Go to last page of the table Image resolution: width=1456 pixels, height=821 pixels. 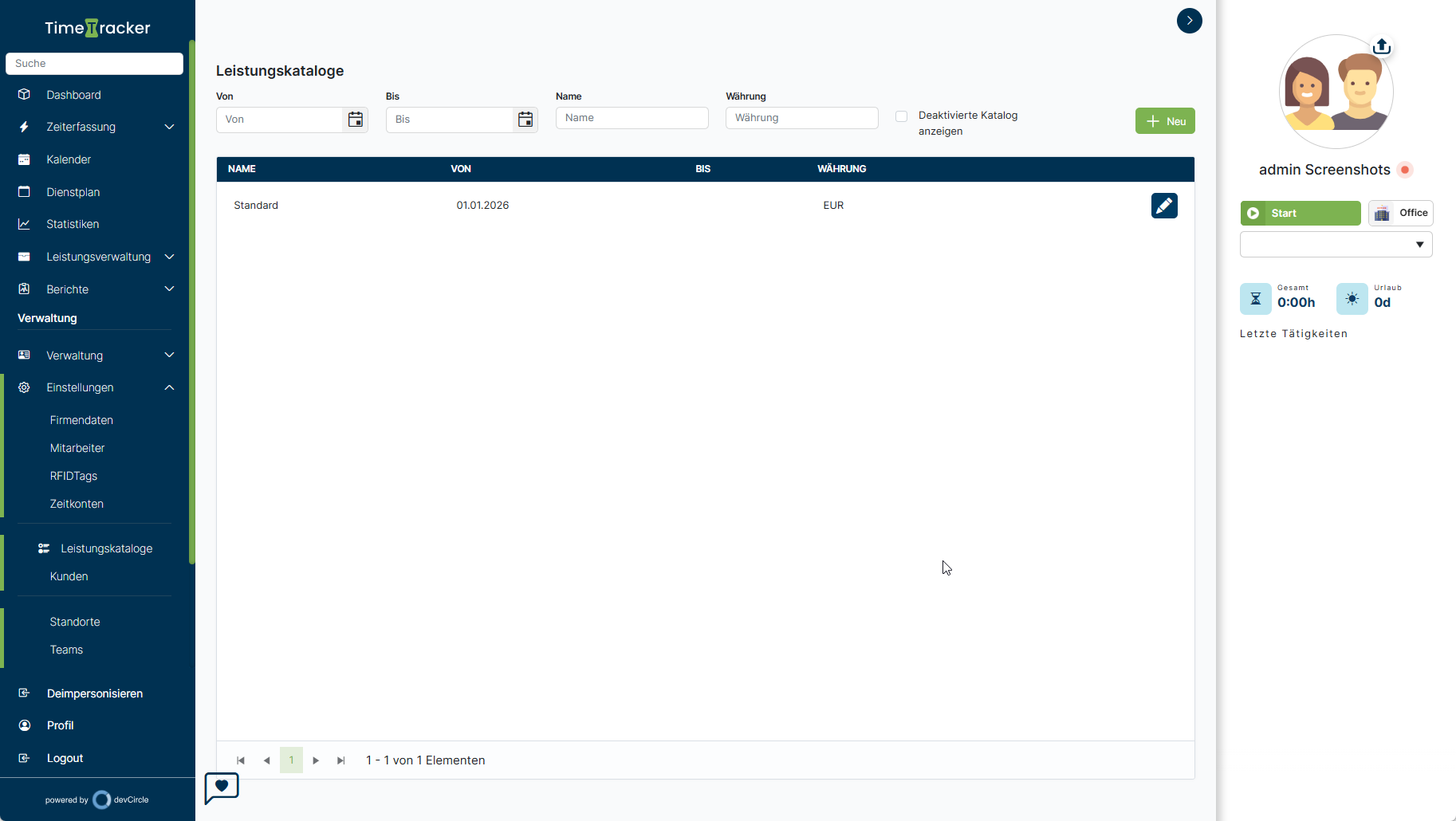(341, 760)
